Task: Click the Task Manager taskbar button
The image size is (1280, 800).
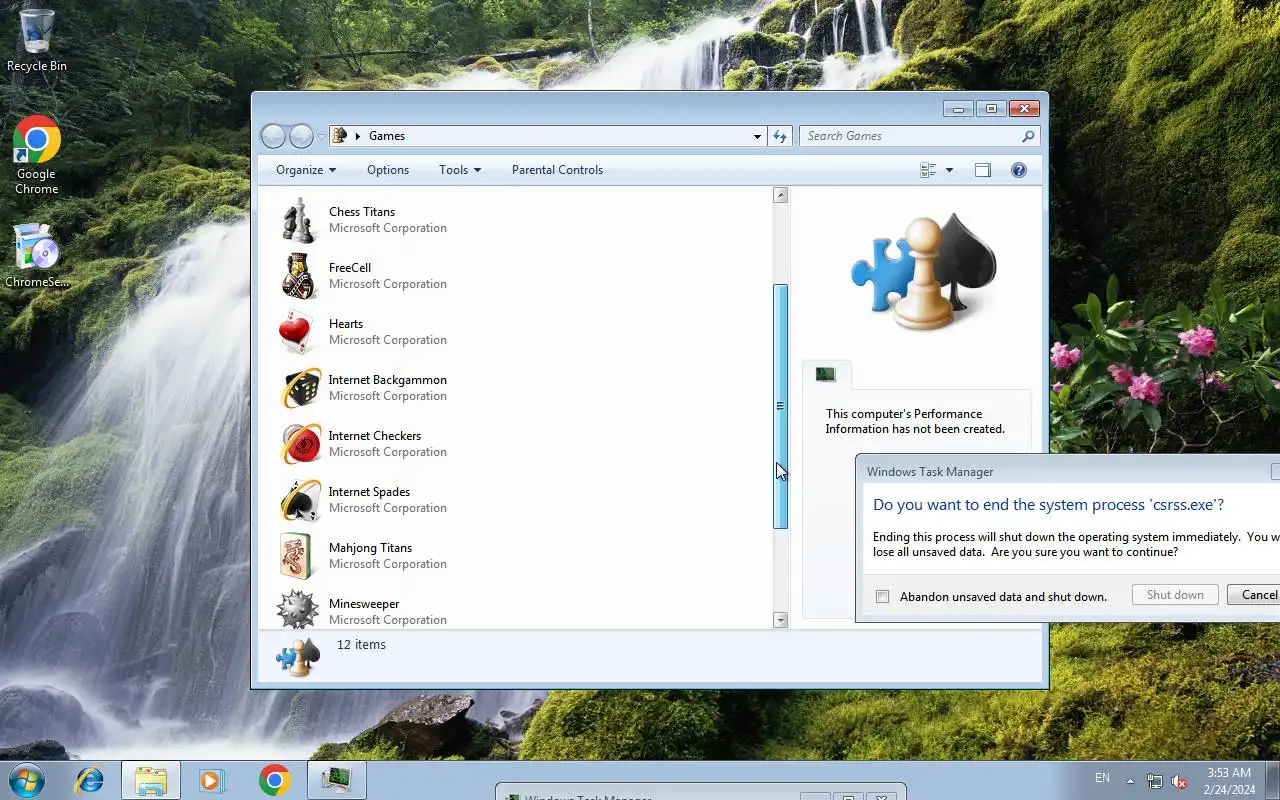Action: 336,780
